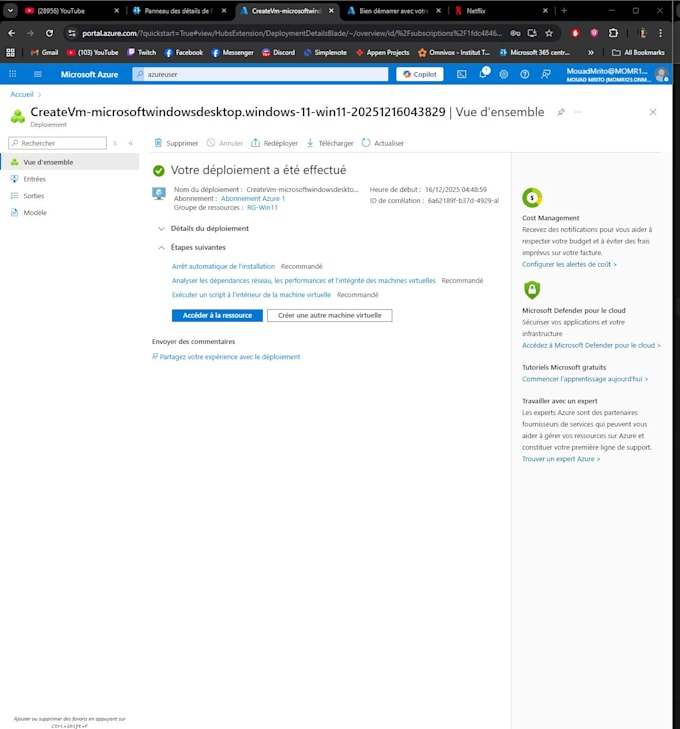The image size is (680, 729).
Task: Show more bookmarks with the double chevron
Action: coord(591,53)
